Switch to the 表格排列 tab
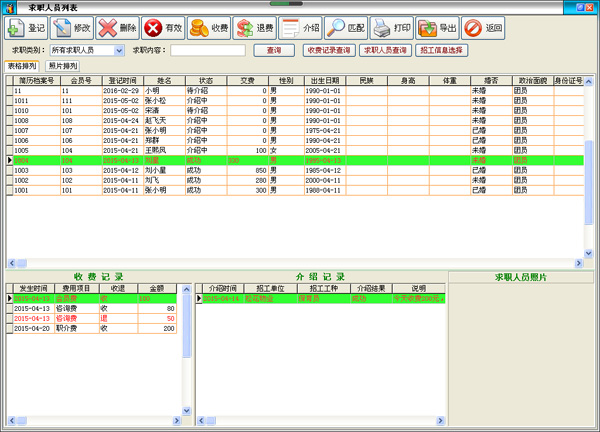Viewport: 600px width, 432px height. pos(22,66)
